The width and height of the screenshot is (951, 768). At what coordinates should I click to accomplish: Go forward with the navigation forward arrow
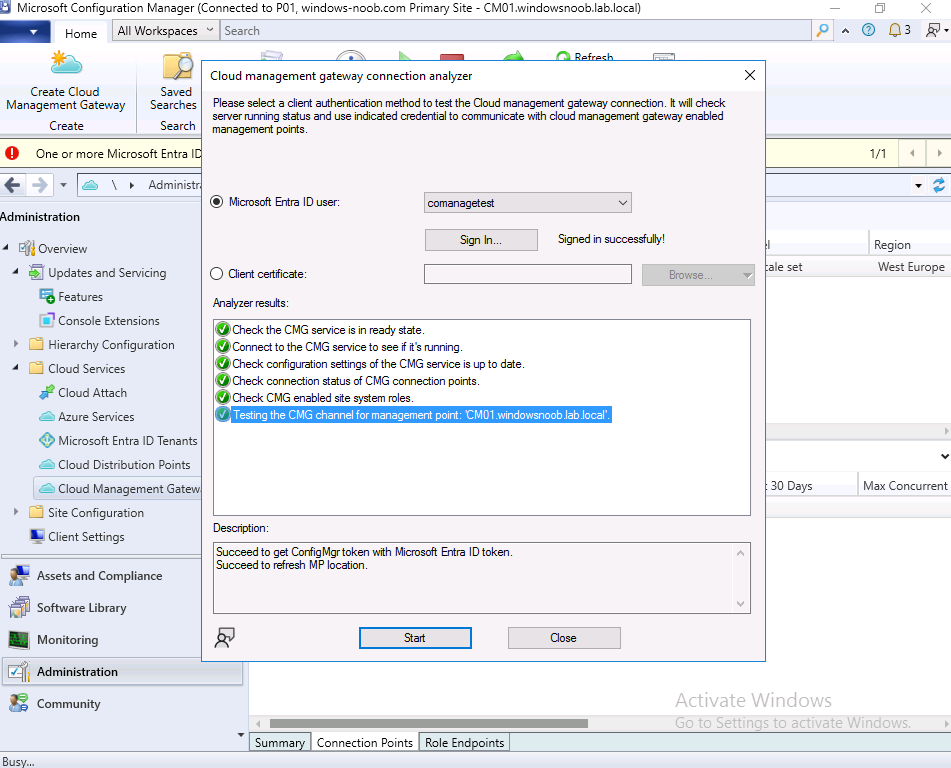(x=39, y=184)
